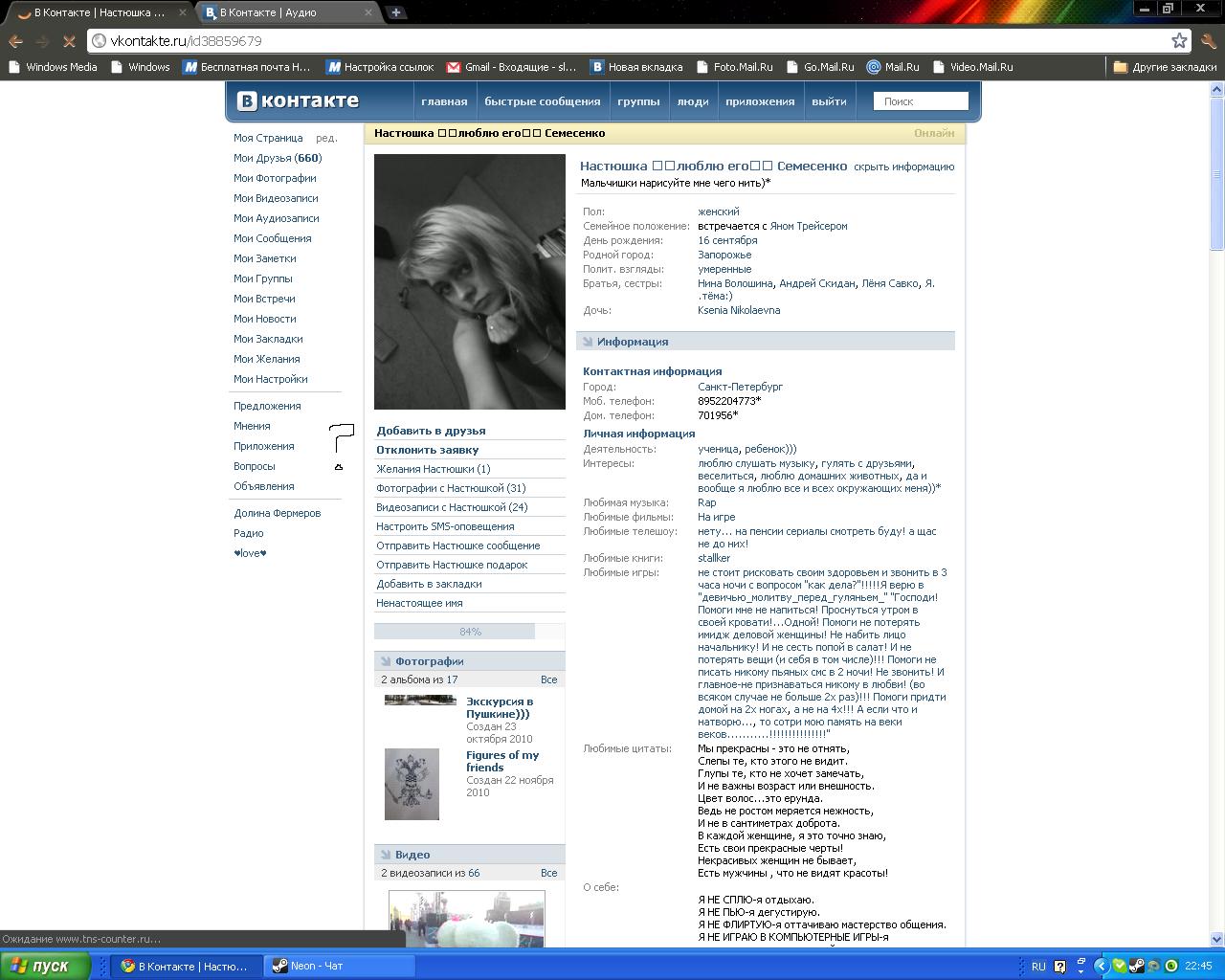Open 'Долина Фермеров' app link
The height and width of the screenshot is (980, 1225).
[x=278, y=513]
